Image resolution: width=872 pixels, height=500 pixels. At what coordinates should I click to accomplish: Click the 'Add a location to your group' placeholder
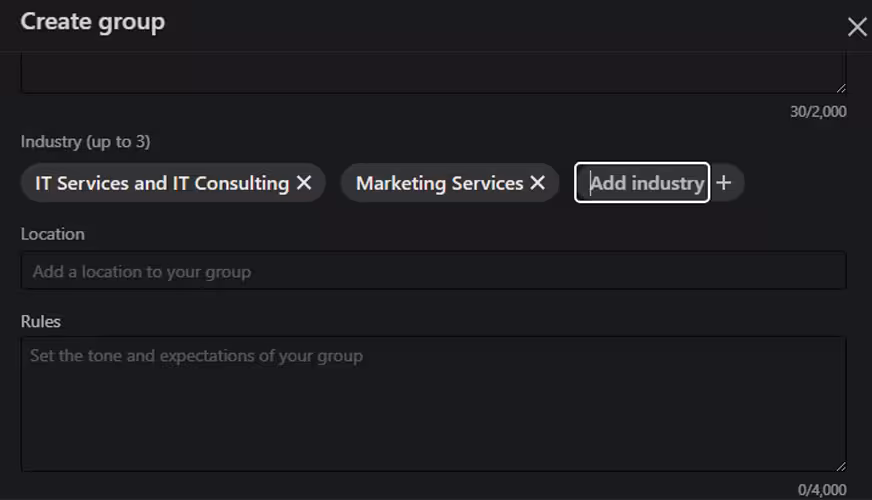tap(141, 271)
